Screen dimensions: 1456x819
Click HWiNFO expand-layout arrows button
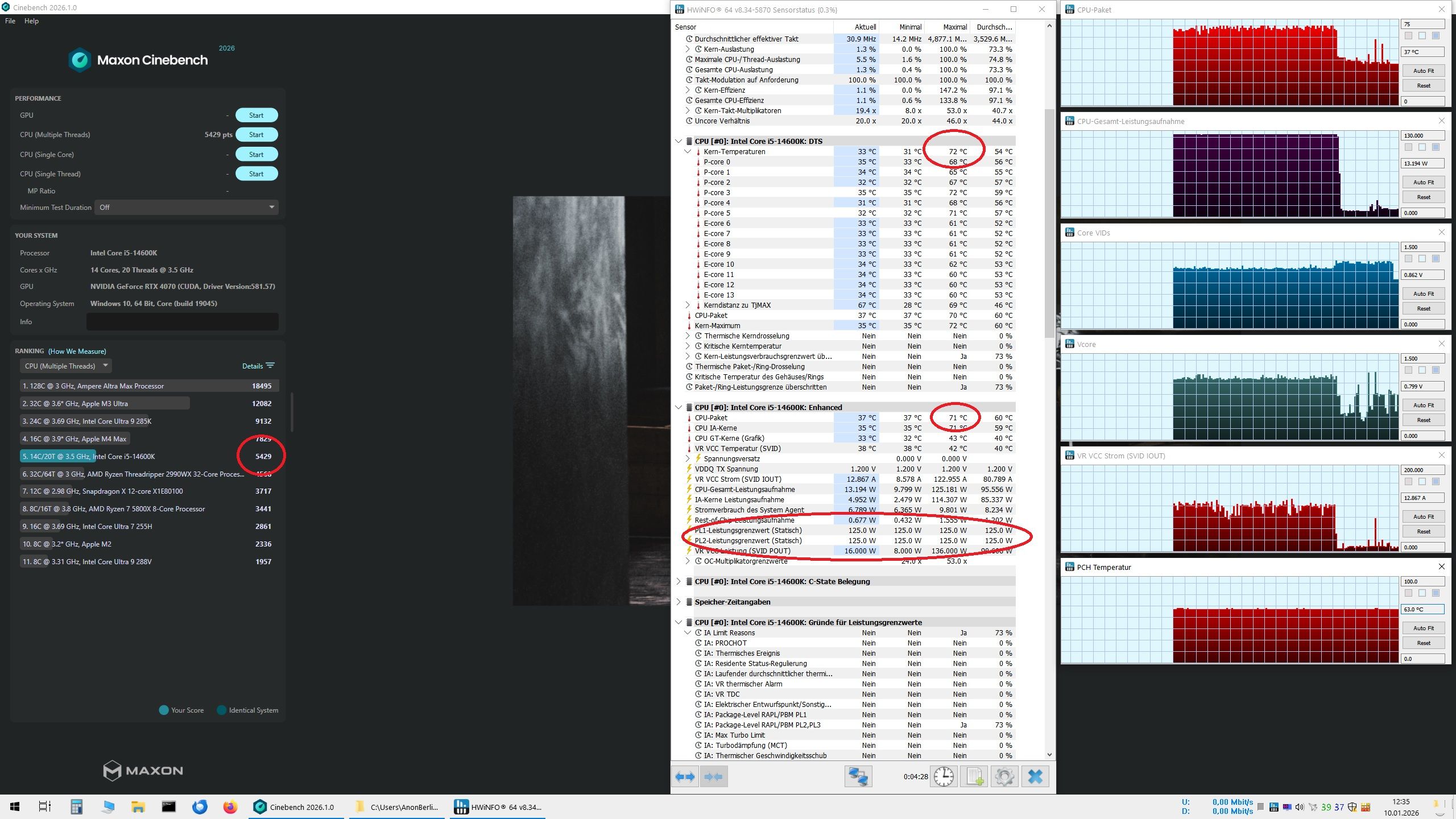click(x=685, y=776)
